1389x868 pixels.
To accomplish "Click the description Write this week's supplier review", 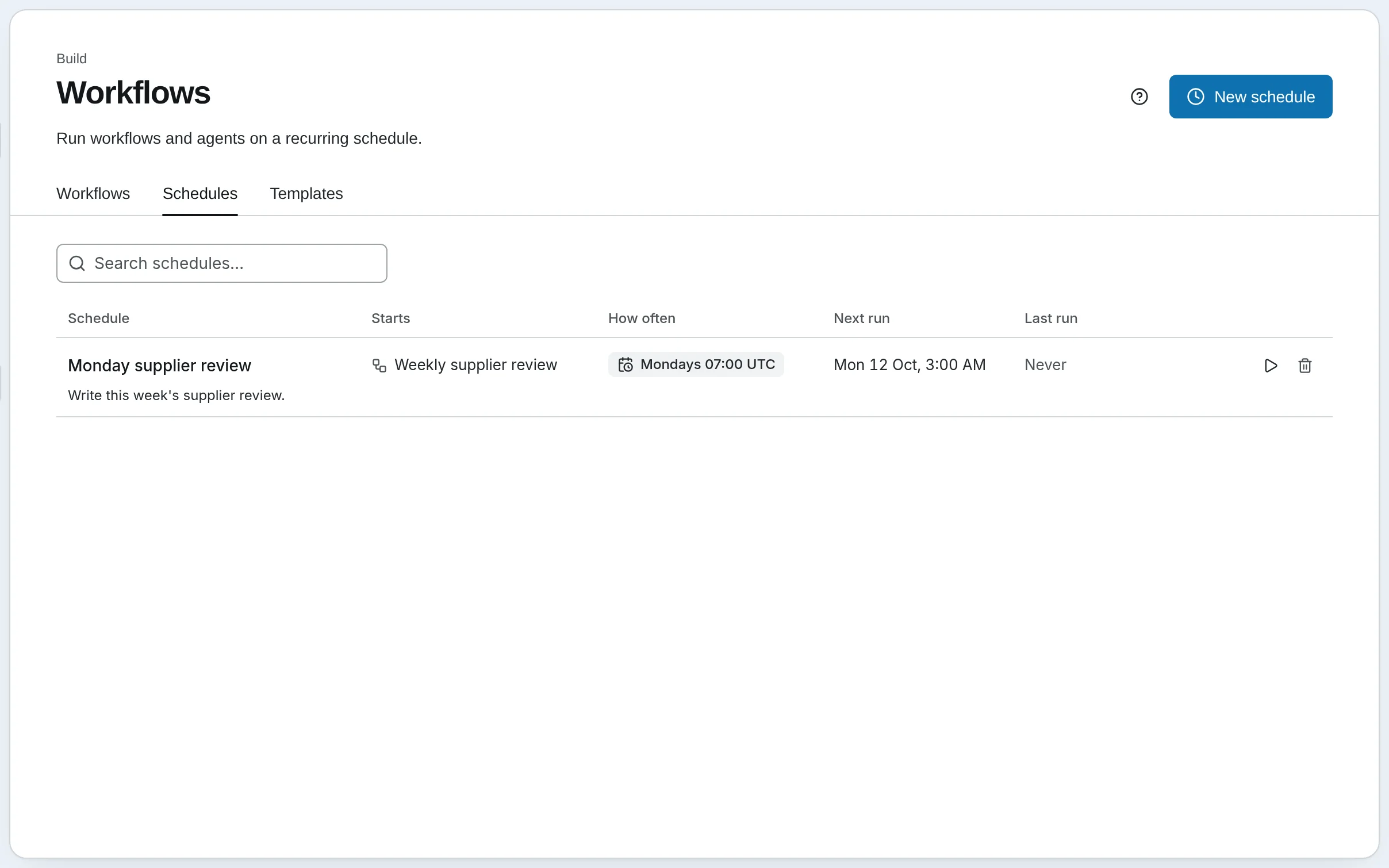I will [x=176, y=395].
